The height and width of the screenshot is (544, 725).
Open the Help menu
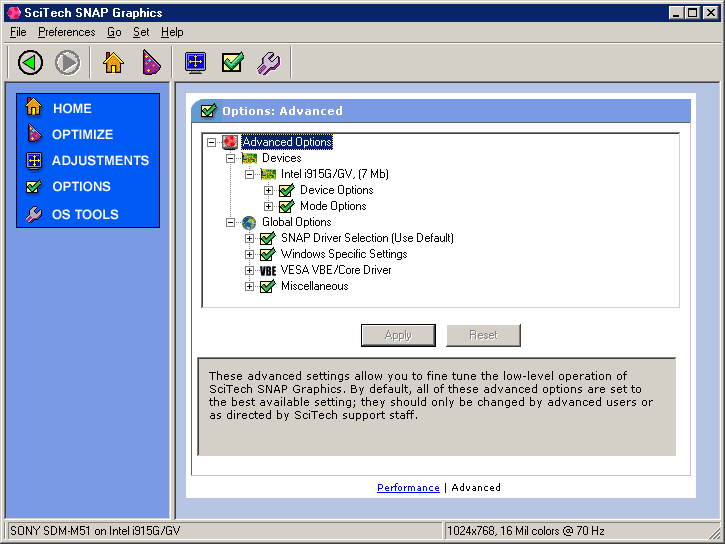point(172,32)
